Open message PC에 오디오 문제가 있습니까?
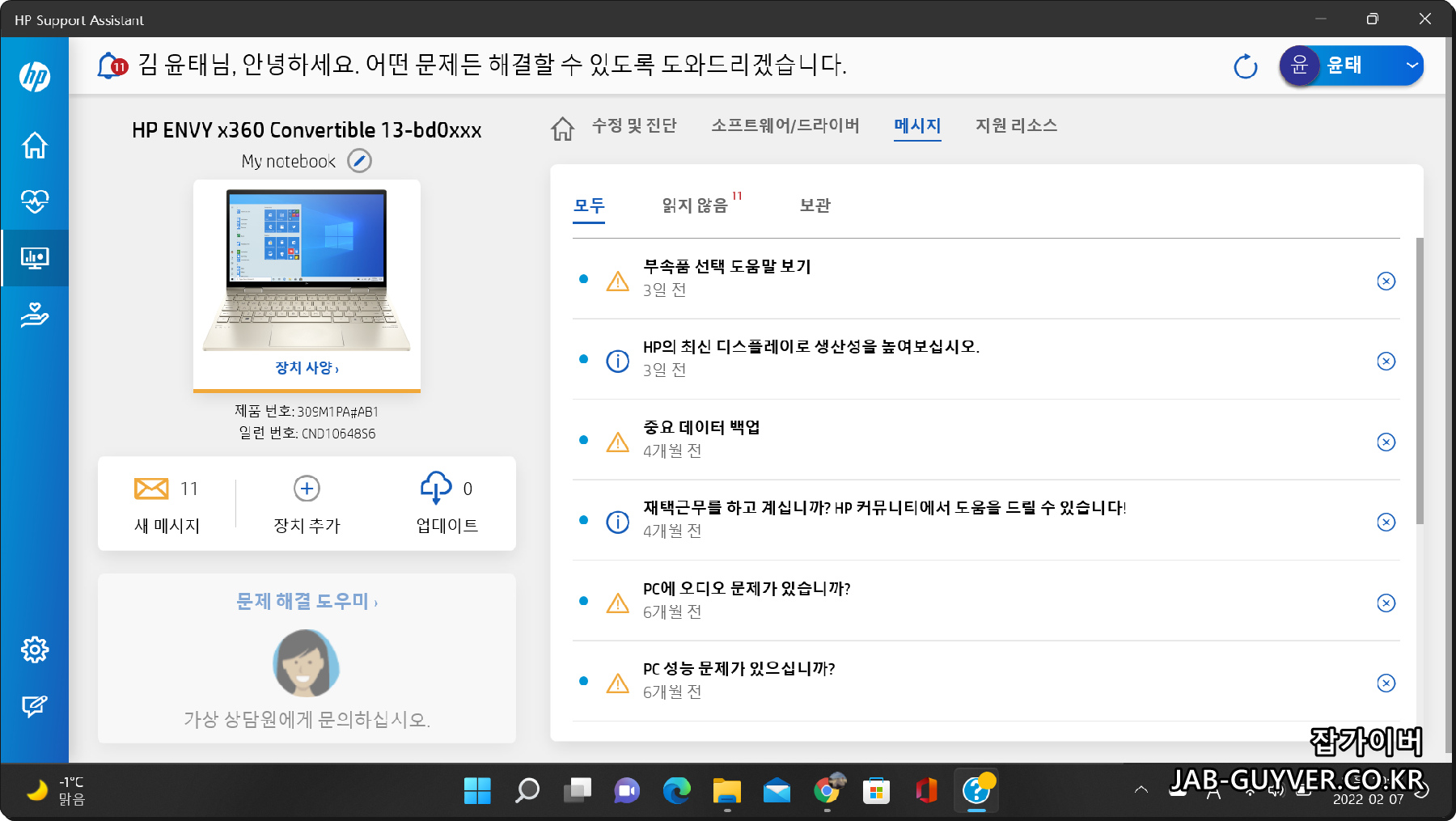This screenshot has width=1456, height=821. tap(747, 588)
